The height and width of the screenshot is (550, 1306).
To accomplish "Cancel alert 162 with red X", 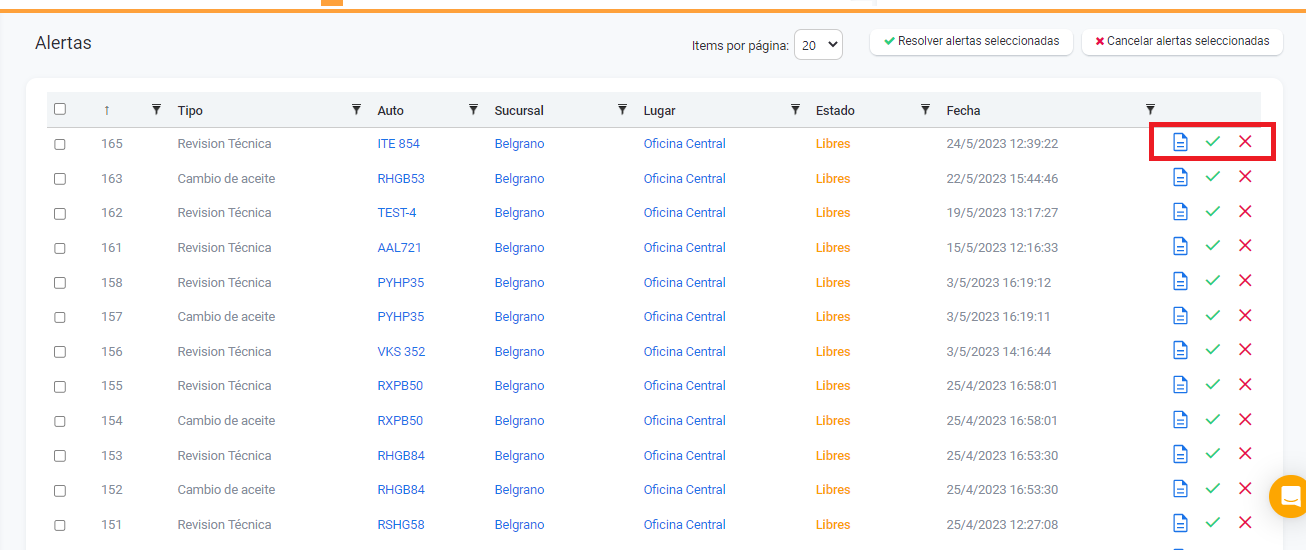I will (1245, 212).
